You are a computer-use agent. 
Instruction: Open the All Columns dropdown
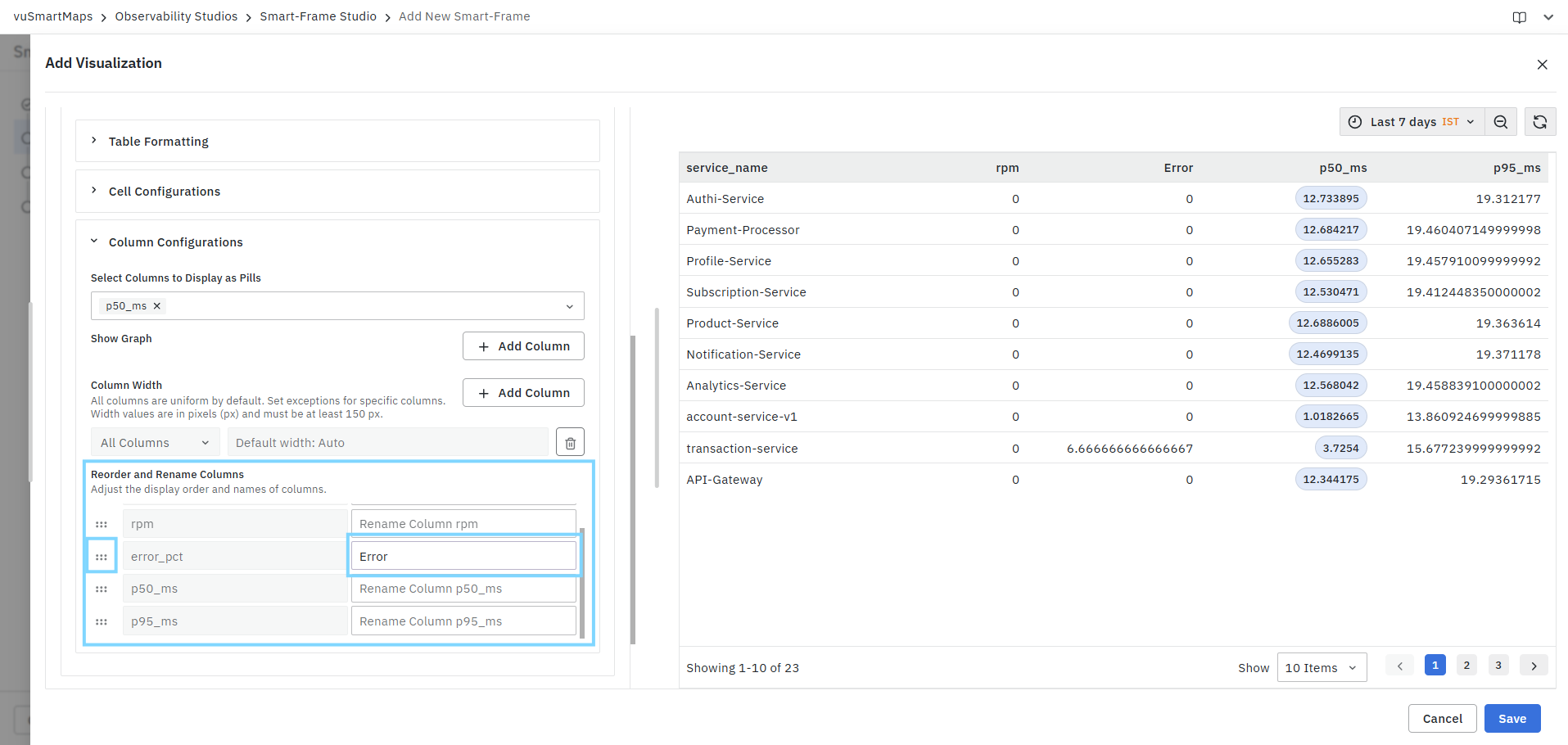point(155,443)
